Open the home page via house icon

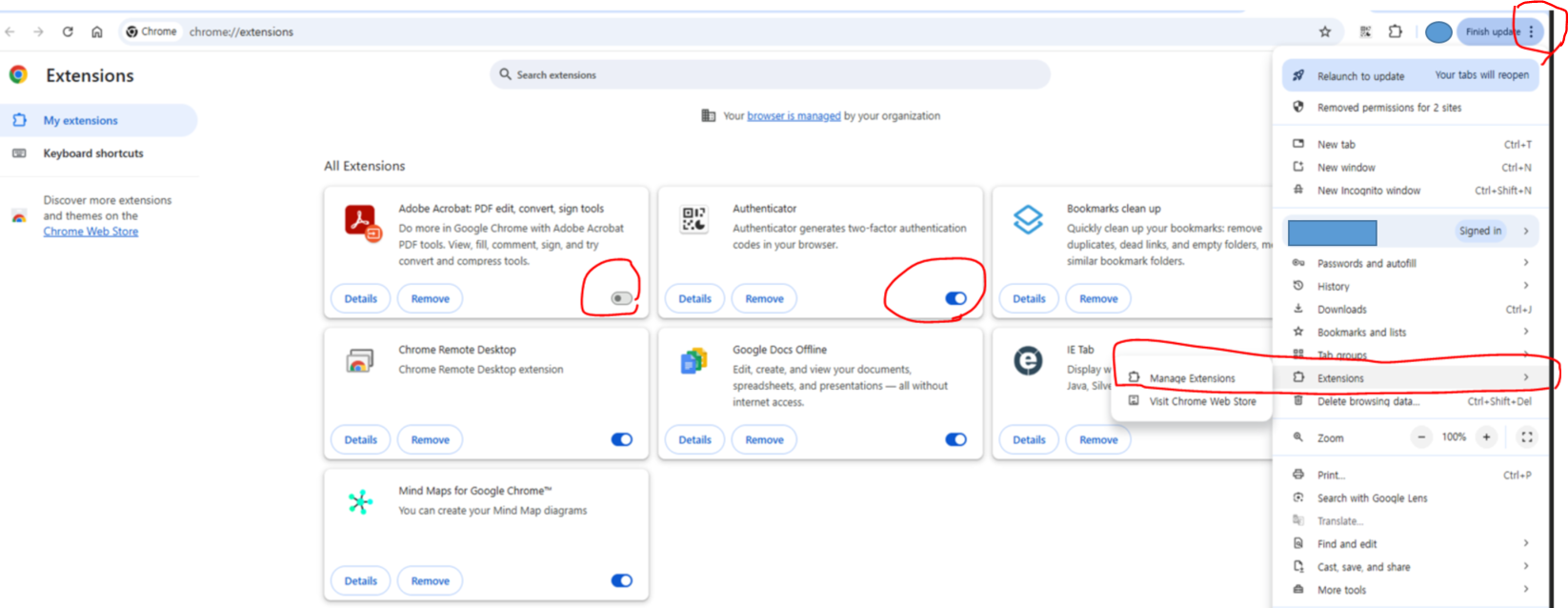[97, 31]
